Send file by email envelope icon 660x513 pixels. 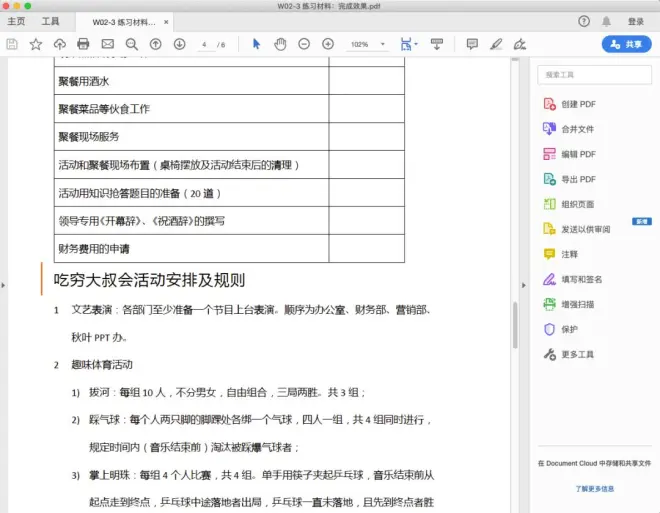[107, 44]
